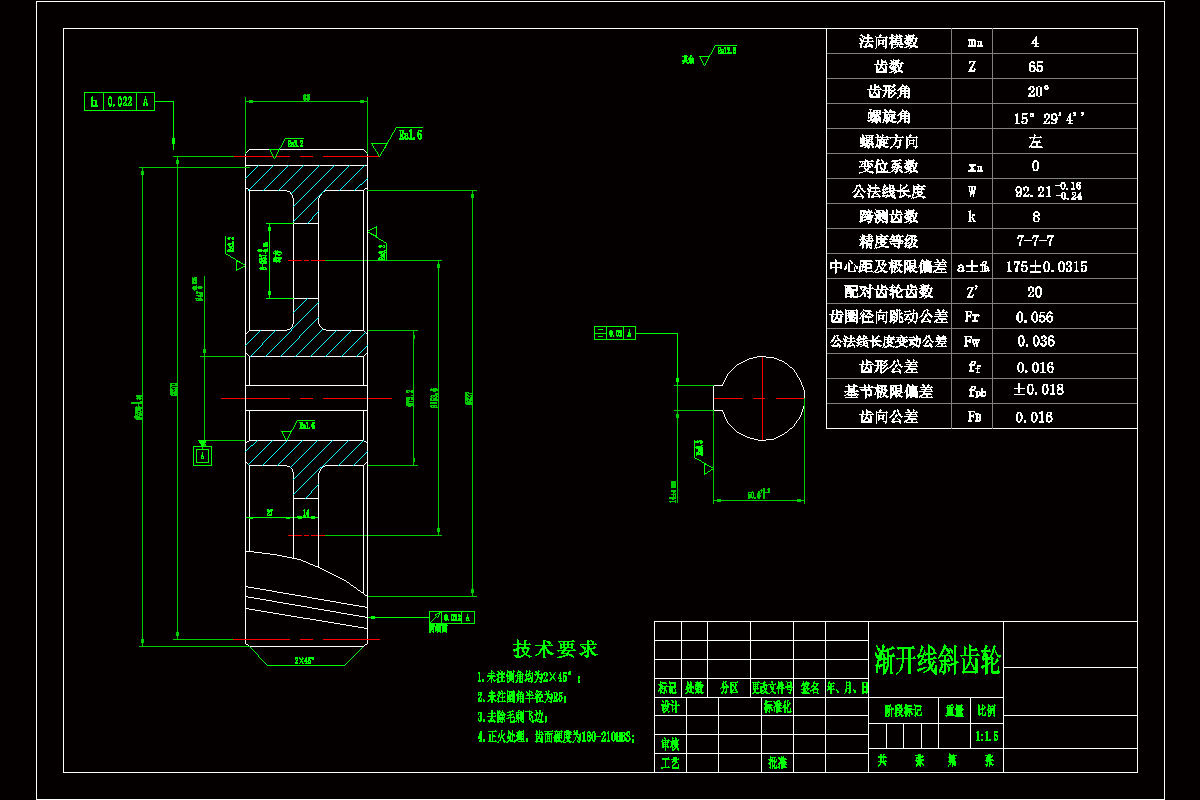This screenshot has width=1200, height=800.
Task: Click the 螺旋方向 value cell showing 左
Action: click(x=1035, y=141)
